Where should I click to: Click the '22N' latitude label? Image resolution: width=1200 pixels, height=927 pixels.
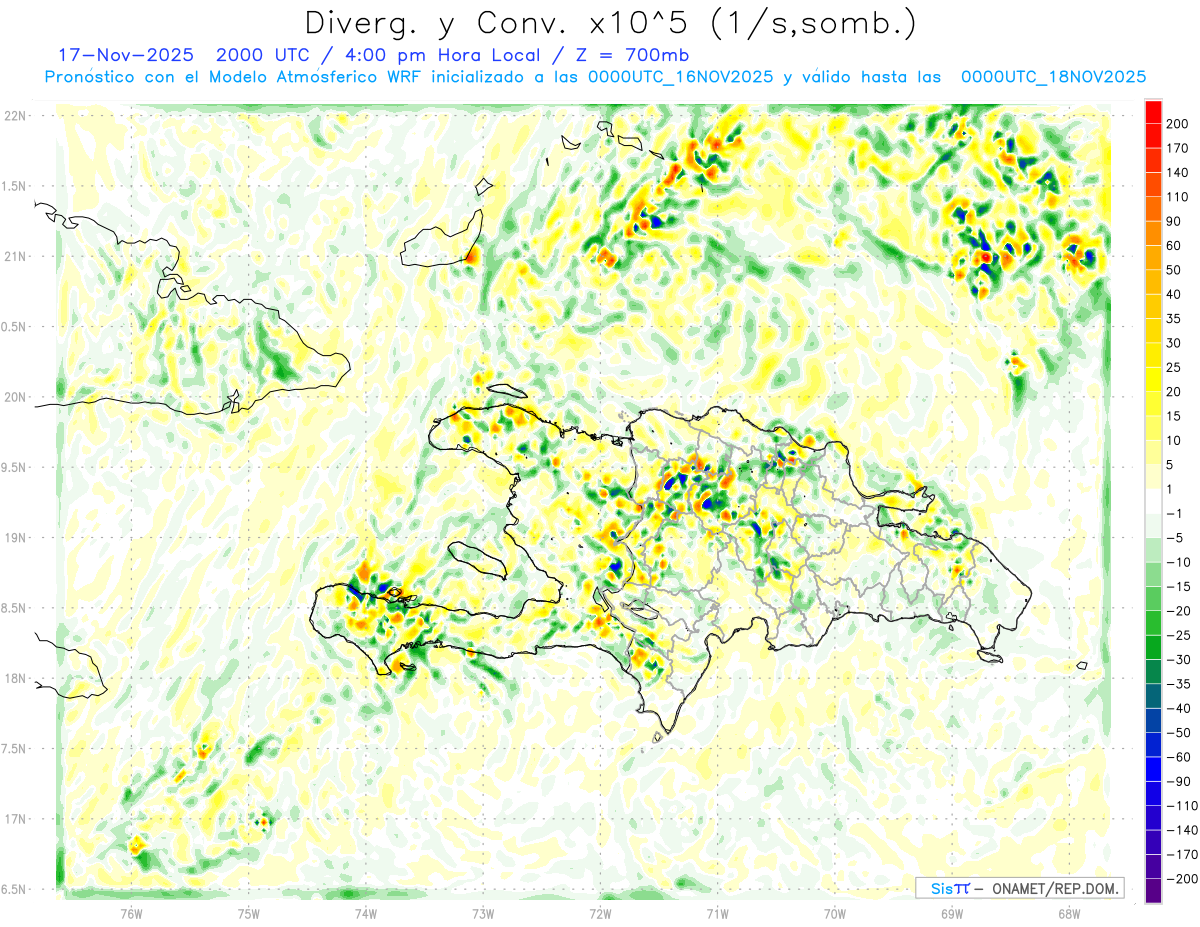pyautogui.click(x=15, y=116)
